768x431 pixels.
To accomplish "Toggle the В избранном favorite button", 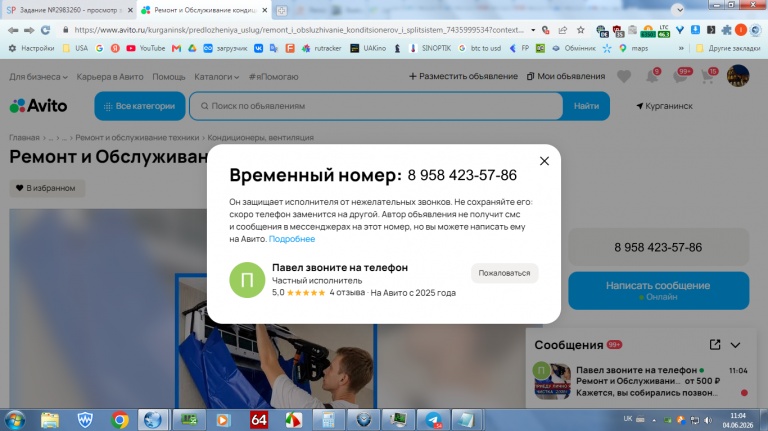I will pos(47,188).
